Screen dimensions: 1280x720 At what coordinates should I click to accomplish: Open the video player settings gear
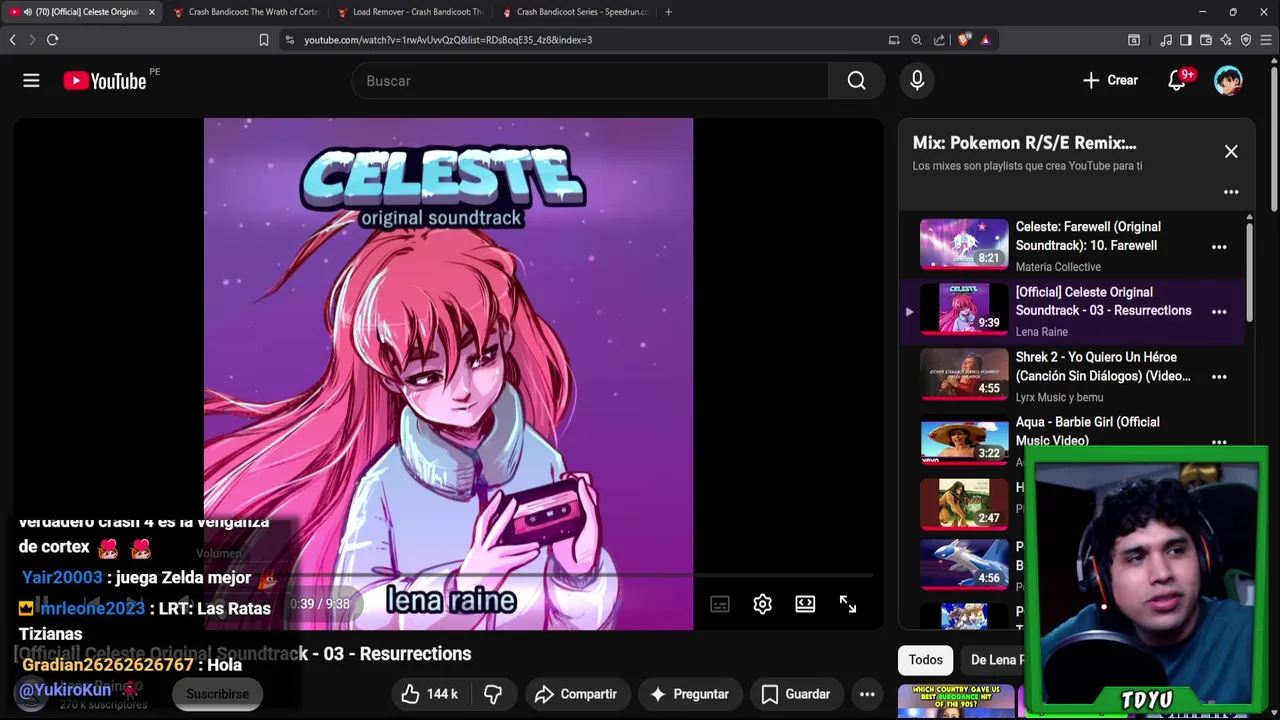[x=763, y=604]
